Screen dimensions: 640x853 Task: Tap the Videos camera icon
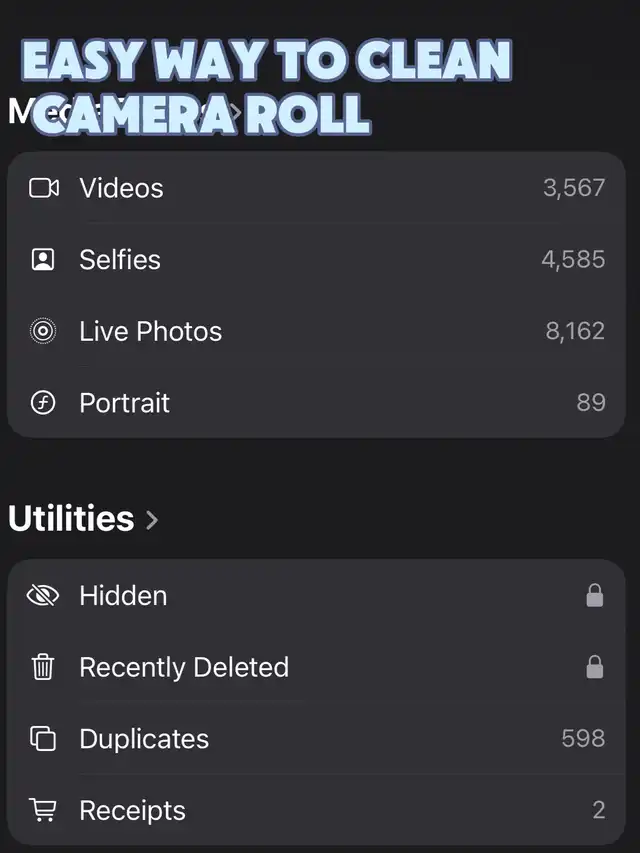pyautogui.click(x=43, y=188)
